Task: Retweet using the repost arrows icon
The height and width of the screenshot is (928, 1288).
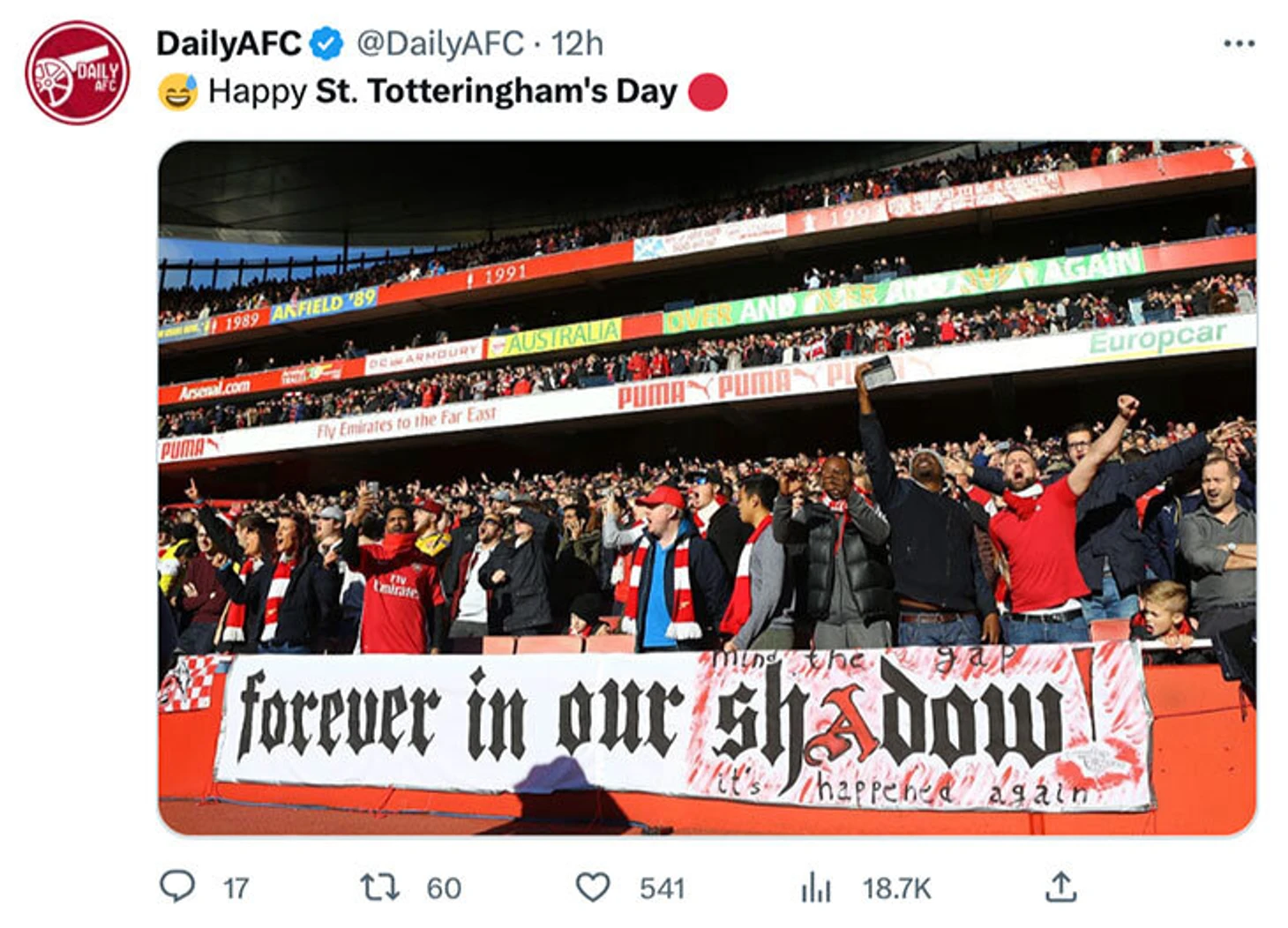Action: [x=380, y=887]
